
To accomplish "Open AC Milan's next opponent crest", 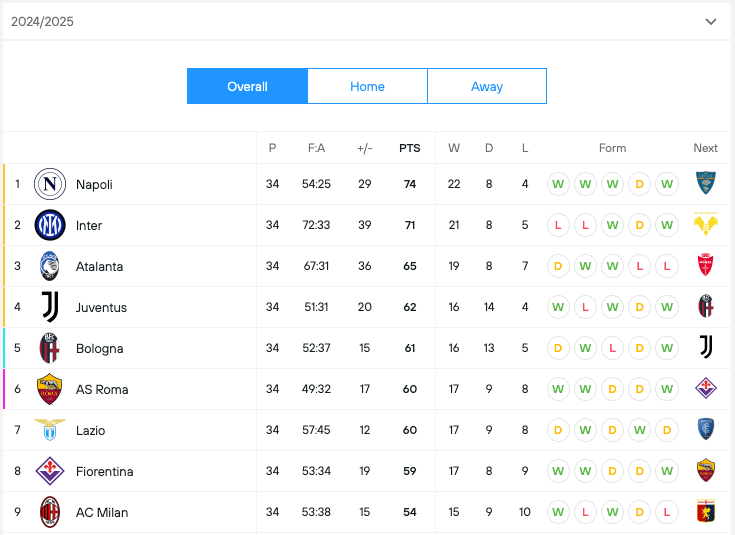I will [706, 512].
